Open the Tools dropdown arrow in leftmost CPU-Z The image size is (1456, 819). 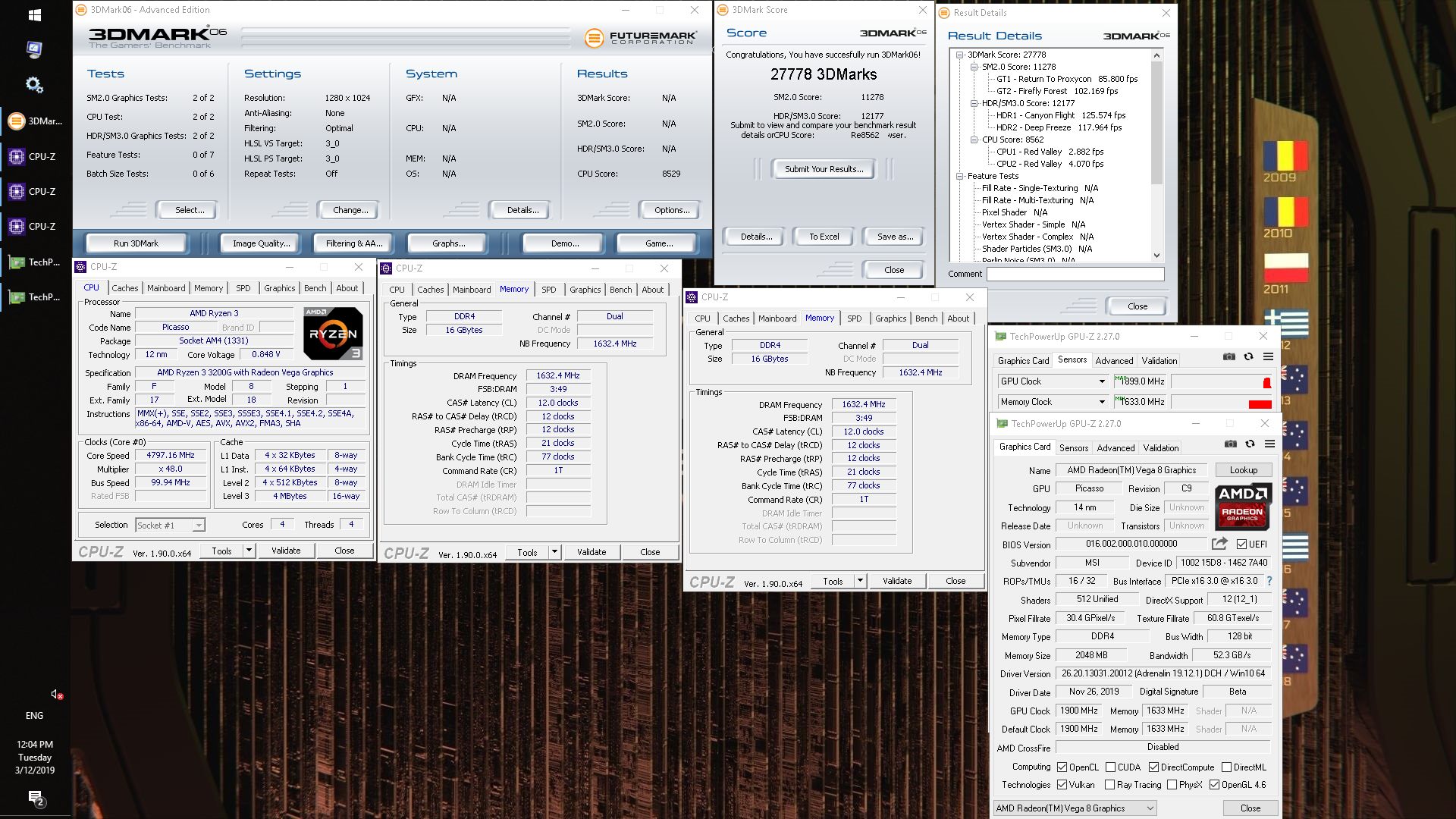pos(249,551)
